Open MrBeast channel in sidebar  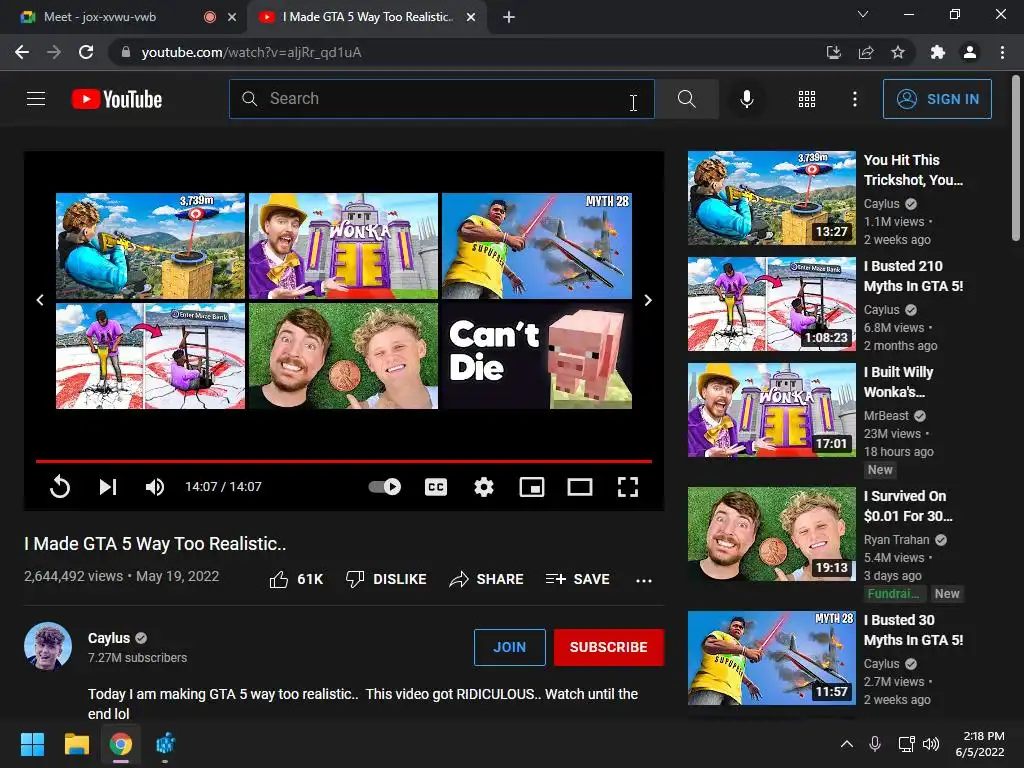[886, 415]
